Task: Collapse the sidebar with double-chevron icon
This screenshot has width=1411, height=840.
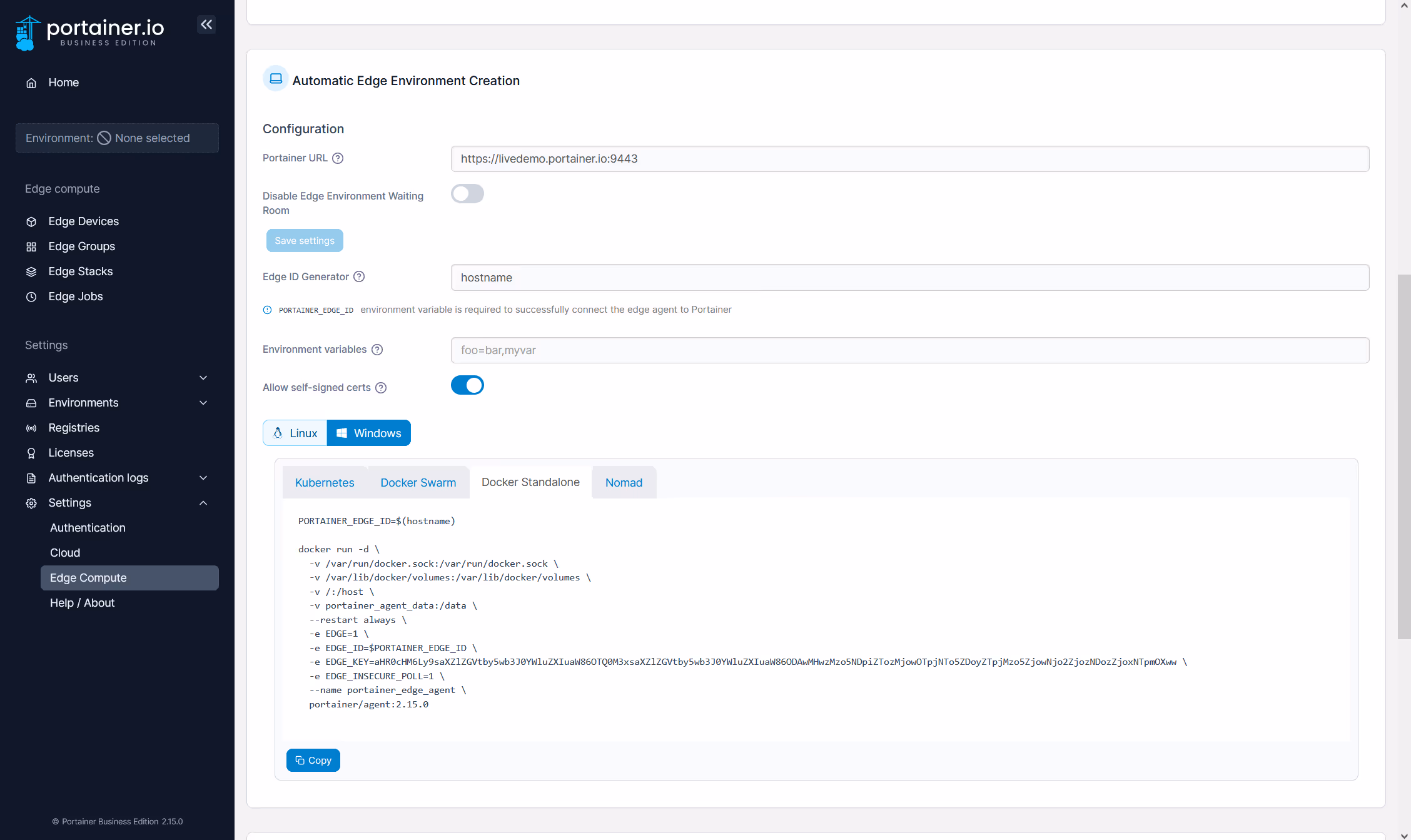Action: click(206, 24)
